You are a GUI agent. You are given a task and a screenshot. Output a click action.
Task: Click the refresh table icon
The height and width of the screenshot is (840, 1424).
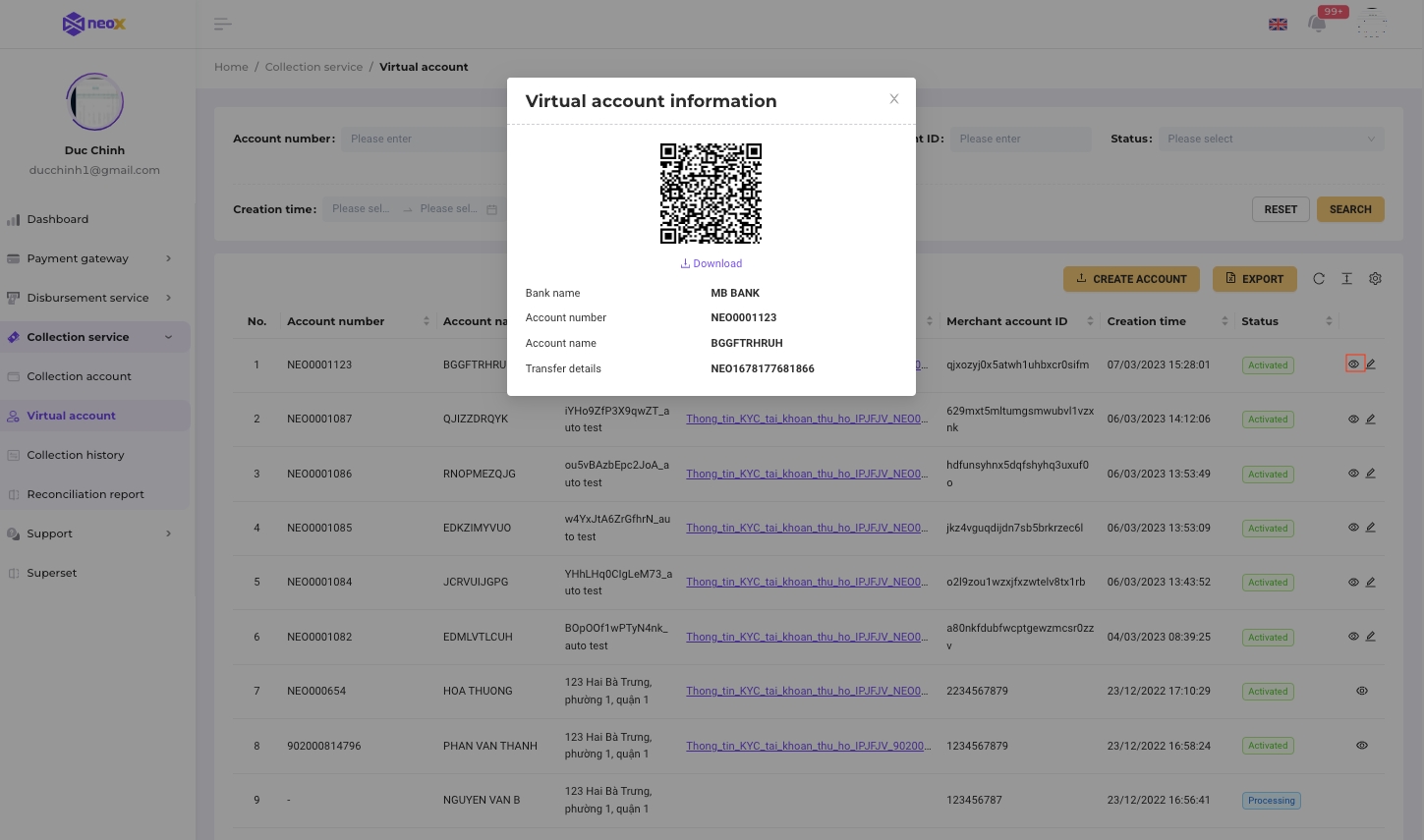1319,279
